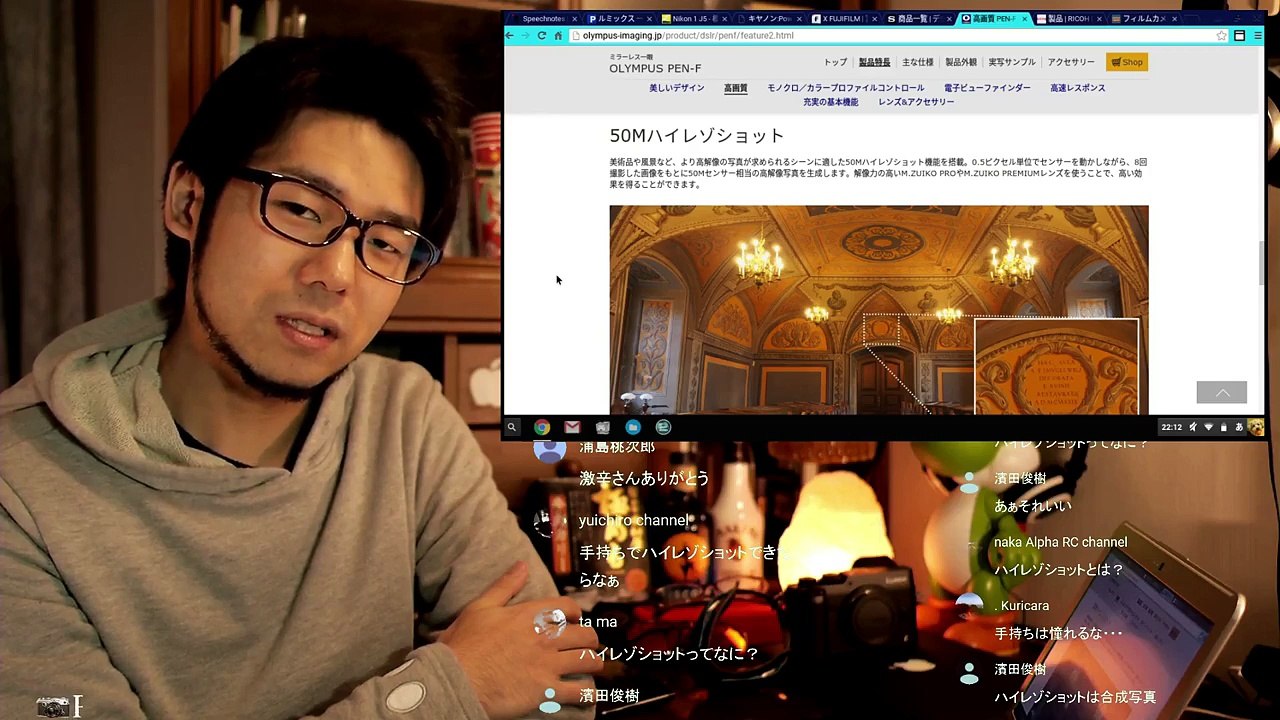Switch to the ルミックス tab
The height and width of the screenshot is (720, 1280).
point(620,18)
